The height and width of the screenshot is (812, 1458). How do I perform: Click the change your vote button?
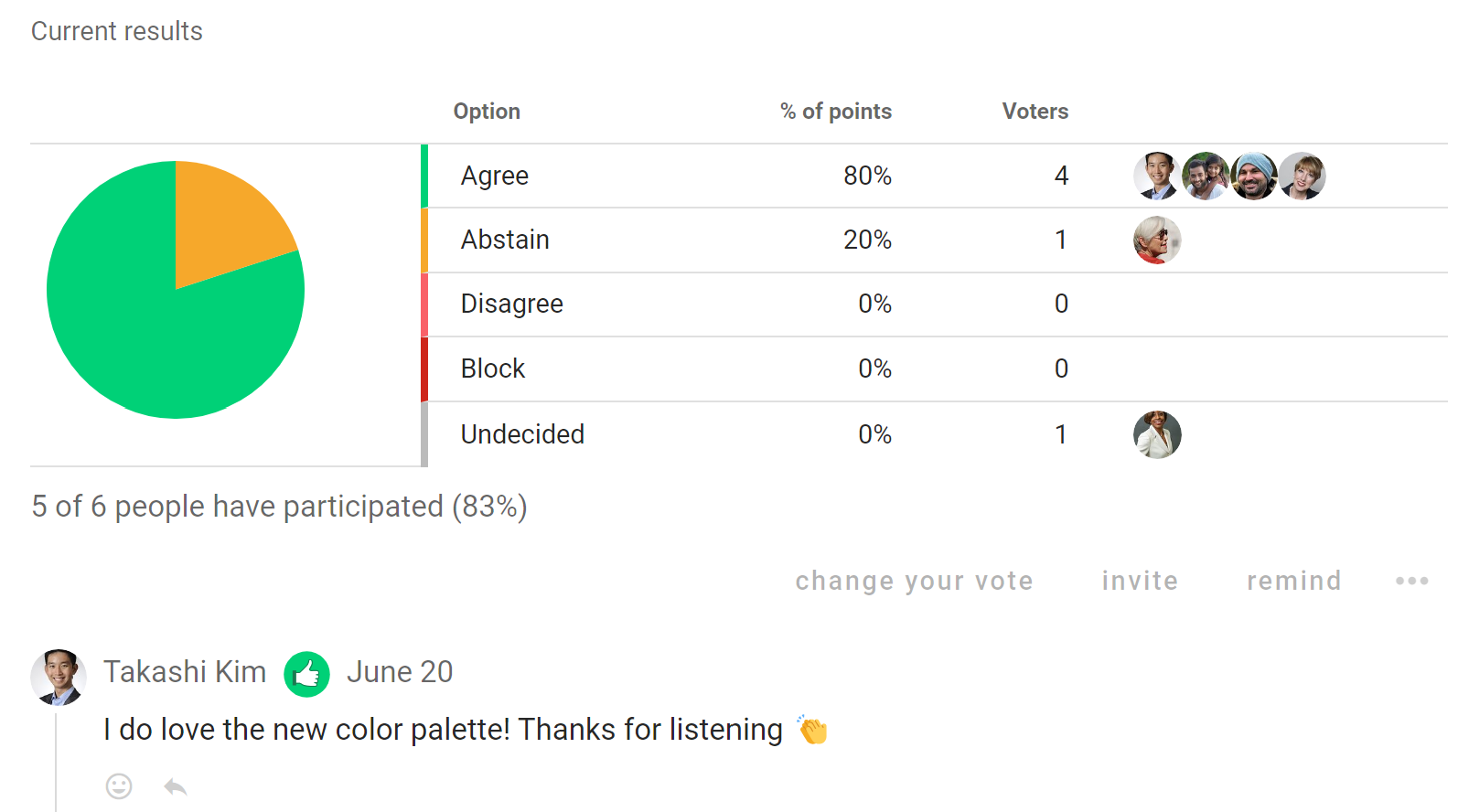tap(914, 581)
